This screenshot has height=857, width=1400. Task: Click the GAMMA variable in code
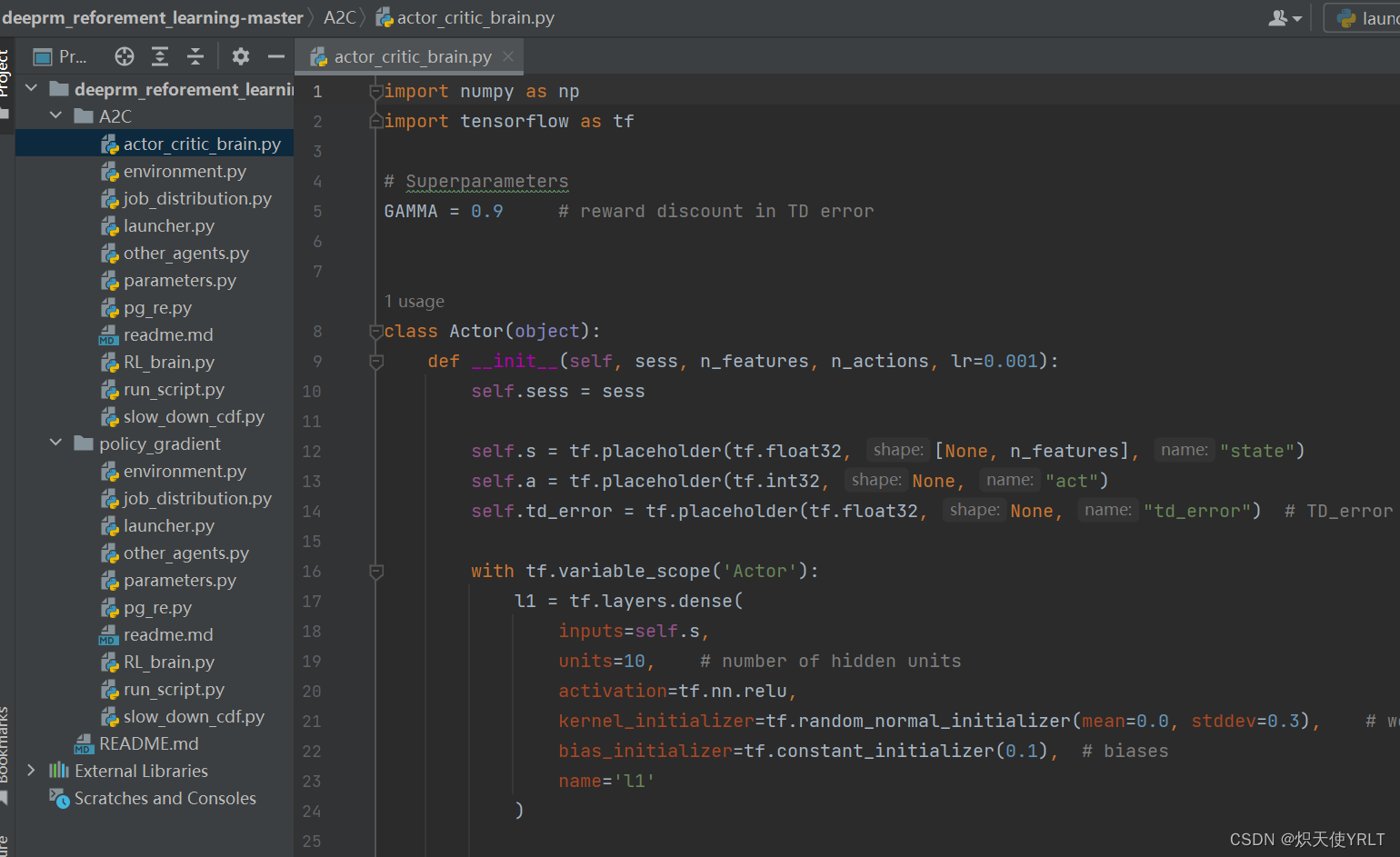click(x=411, y=212)
